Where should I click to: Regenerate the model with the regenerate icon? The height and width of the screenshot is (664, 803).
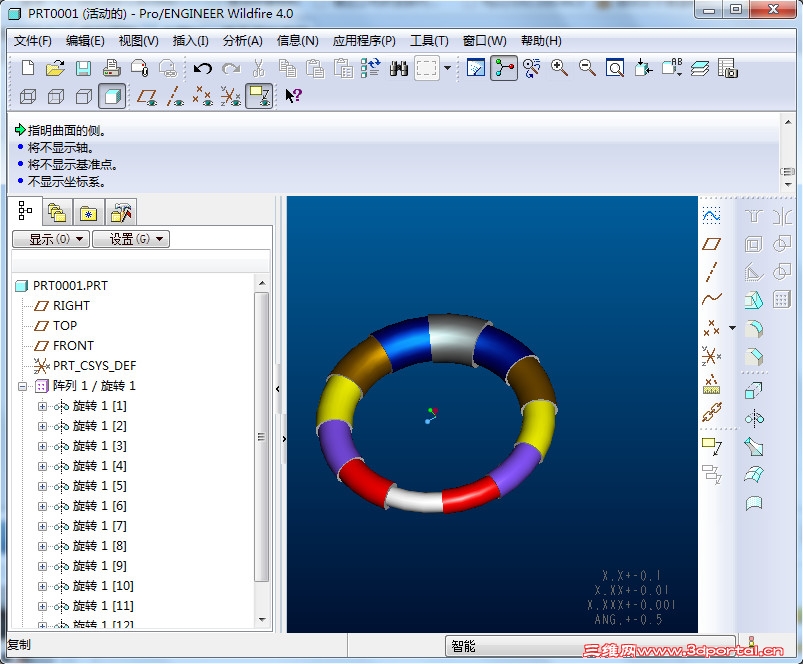pyautogui.click(x=370, y=68)
